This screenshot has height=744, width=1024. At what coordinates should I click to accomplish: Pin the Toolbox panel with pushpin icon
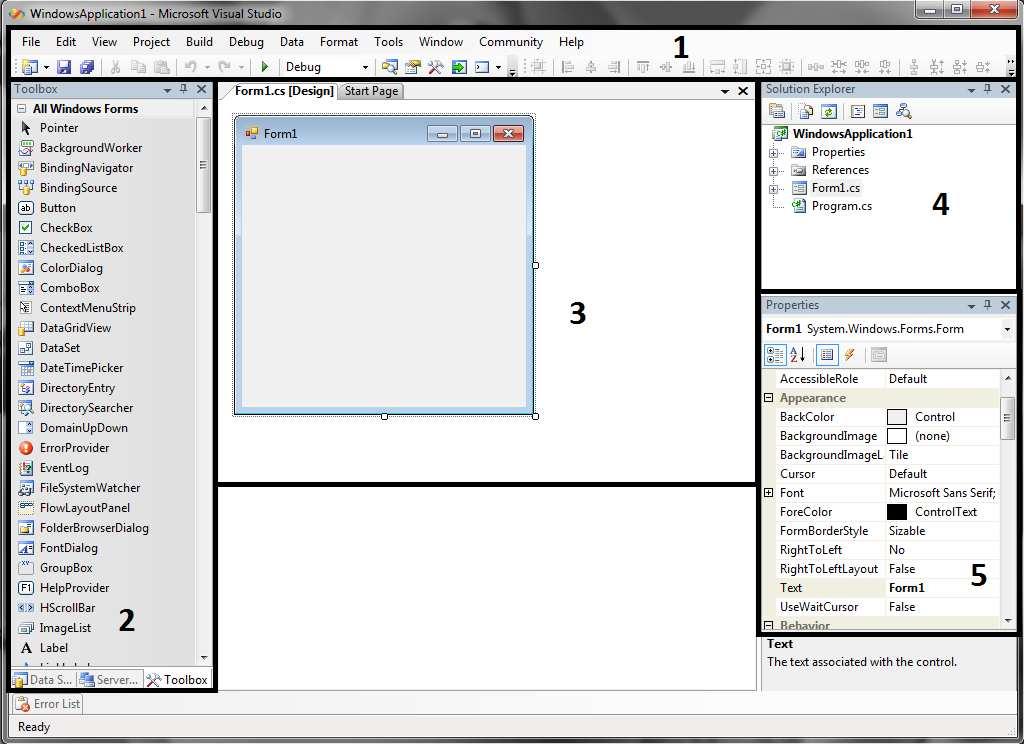(184, 89)
